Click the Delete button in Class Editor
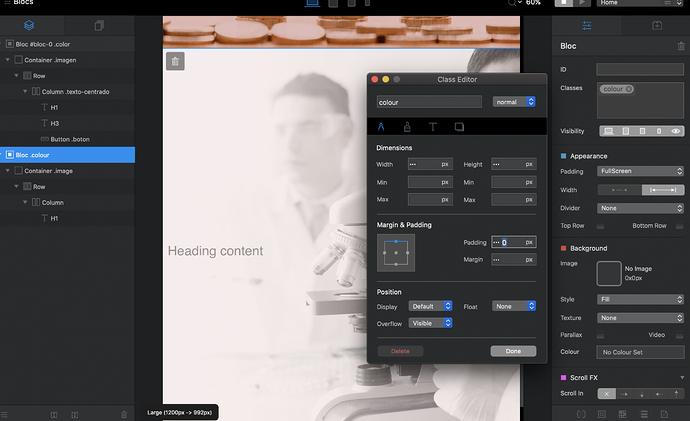The height and width of the screenshot is (421, 690). 400,351
